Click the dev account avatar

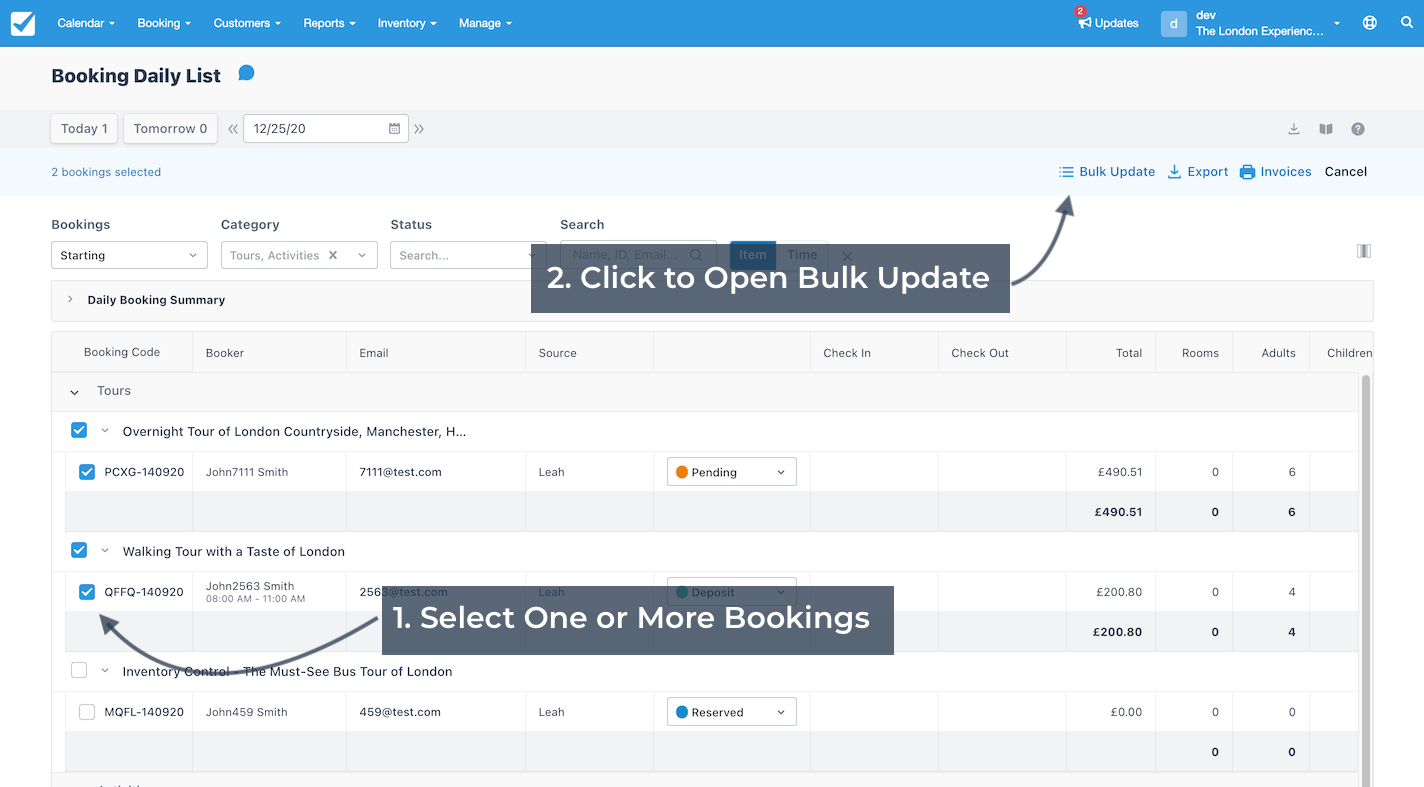[x=1173, y=23]
